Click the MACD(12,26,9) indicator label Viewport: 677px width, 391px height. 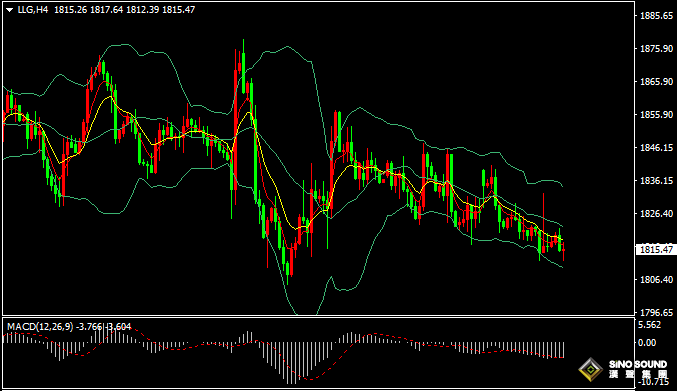click(x=40, y=327)
